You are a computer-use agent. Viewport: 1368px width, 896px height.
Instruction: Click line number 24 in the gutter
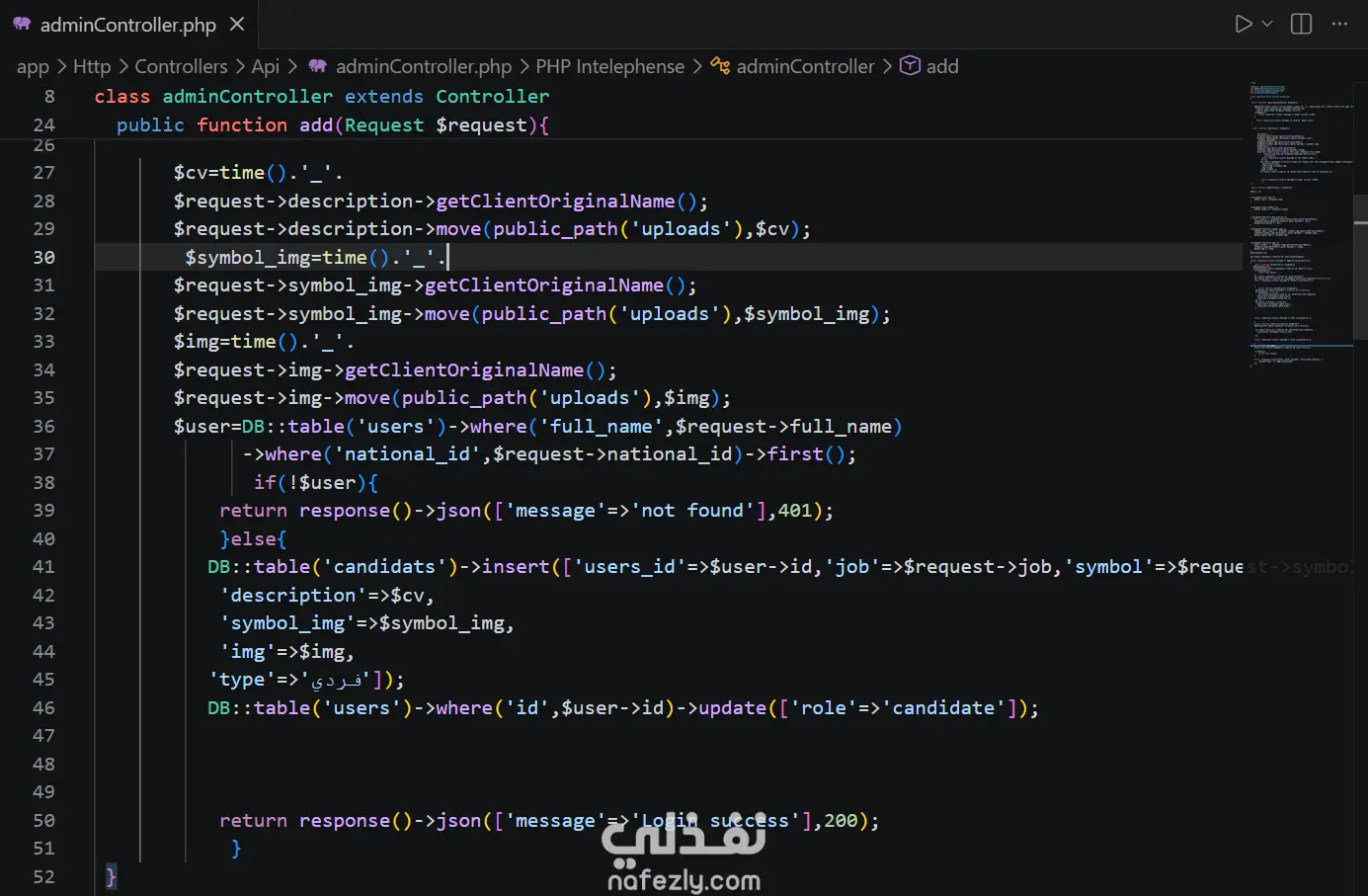coord(44,125)
